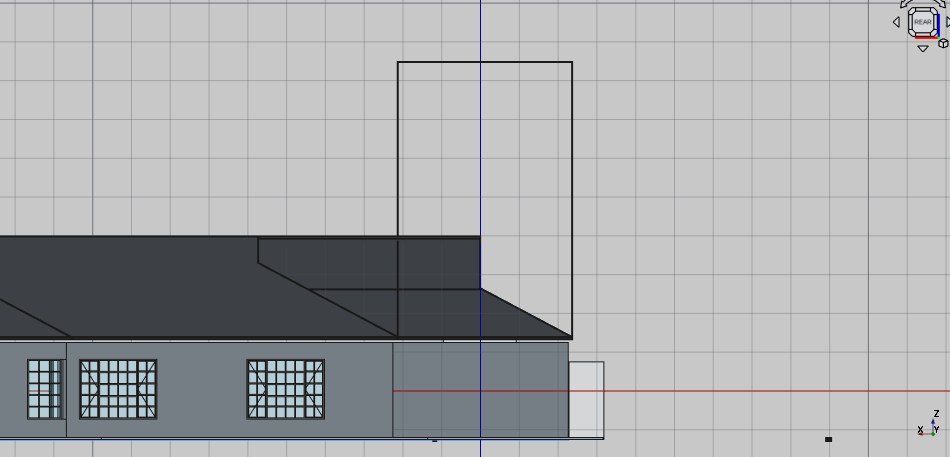
Task: Click the right arrow beside navigation cube
Action: (x=946, y=22)
